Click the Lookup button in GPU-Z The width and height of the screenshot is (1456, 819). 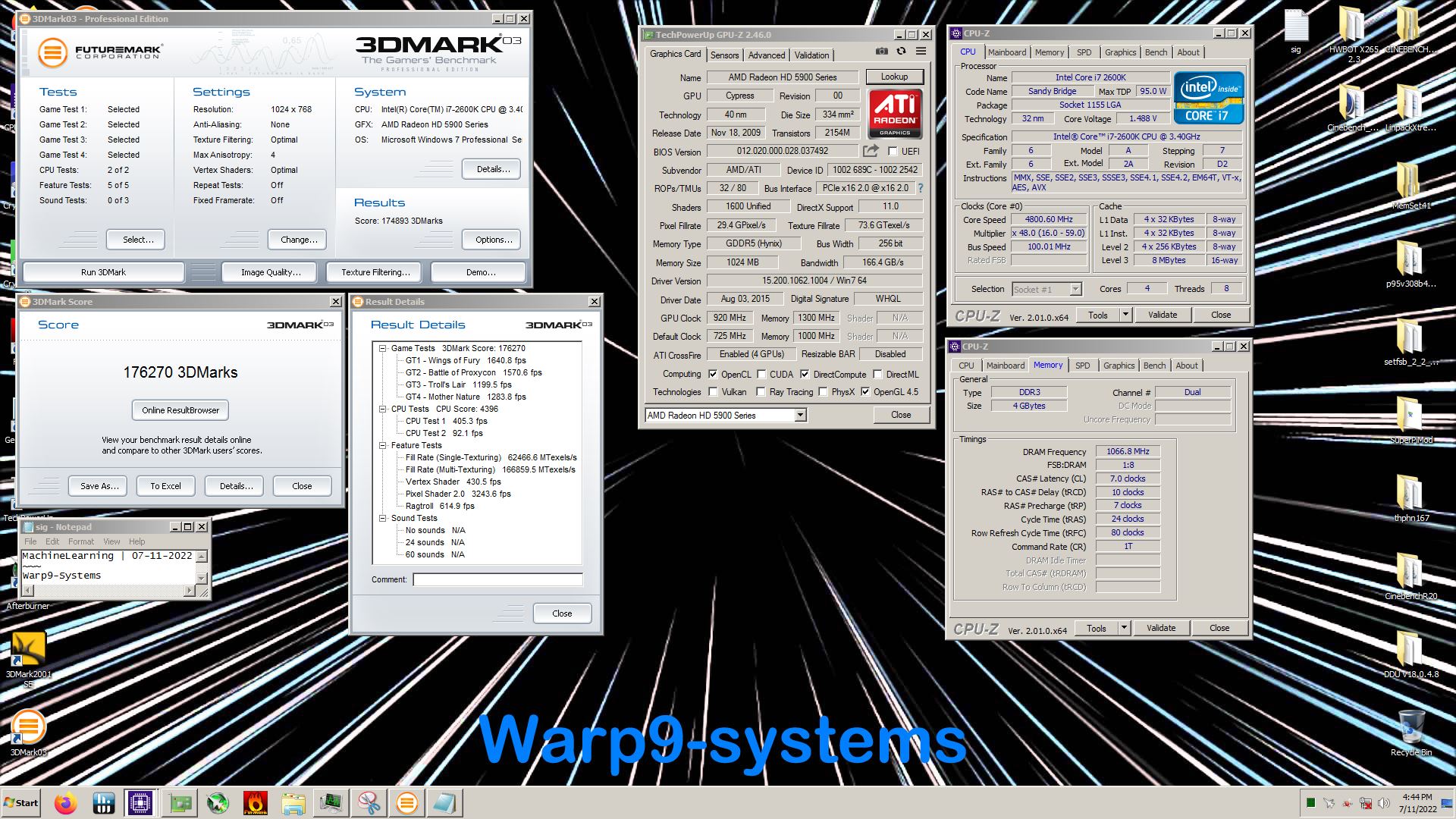[894, 77]
